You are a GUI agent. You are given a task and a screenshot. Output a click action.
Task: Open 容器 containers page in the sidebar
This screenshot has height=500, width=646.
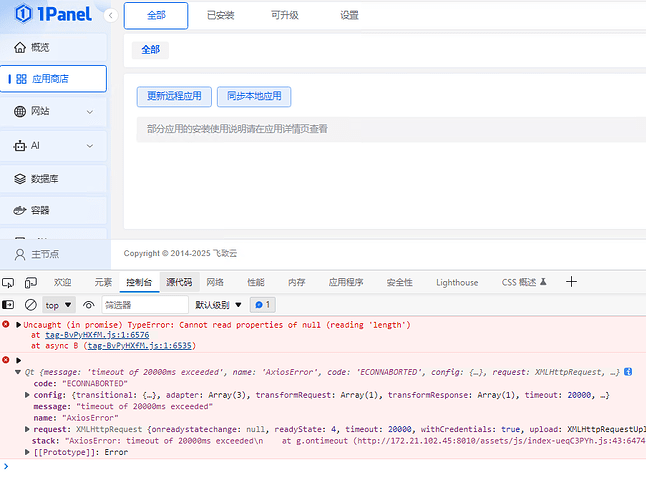[x=40, y=211]
